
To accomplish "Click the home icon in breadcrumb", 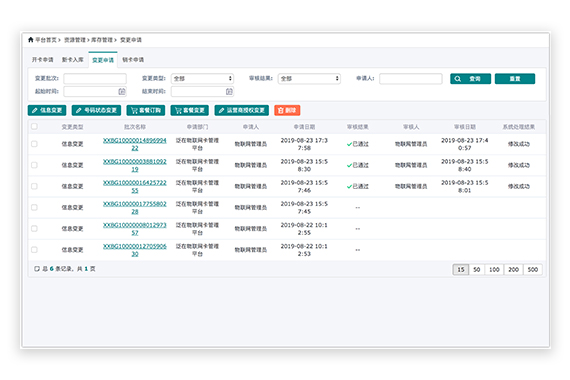I will pyautogui.click(x=31, y=40).
